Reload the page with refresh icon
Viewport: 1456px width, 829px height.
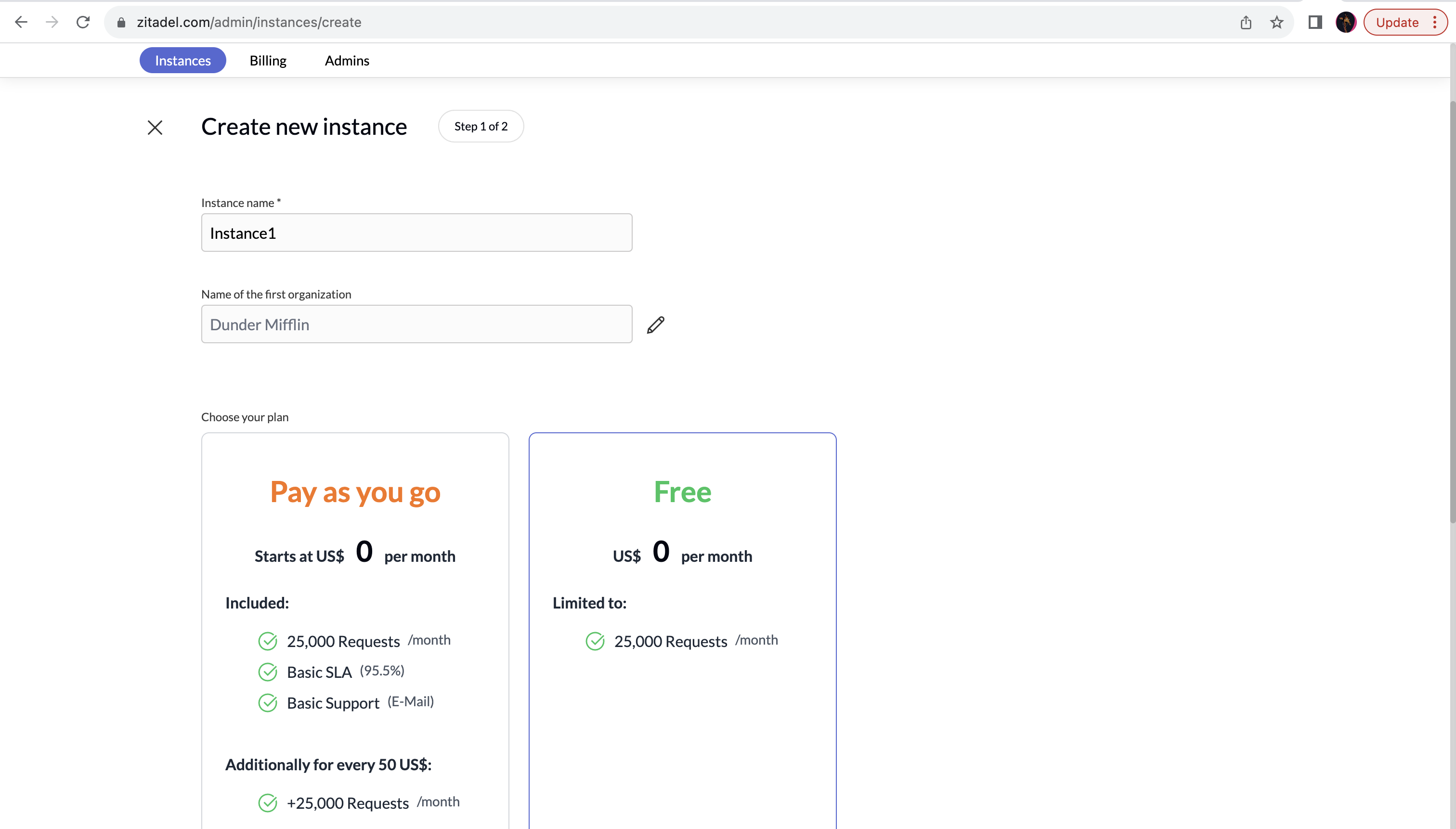pos(83,22)
